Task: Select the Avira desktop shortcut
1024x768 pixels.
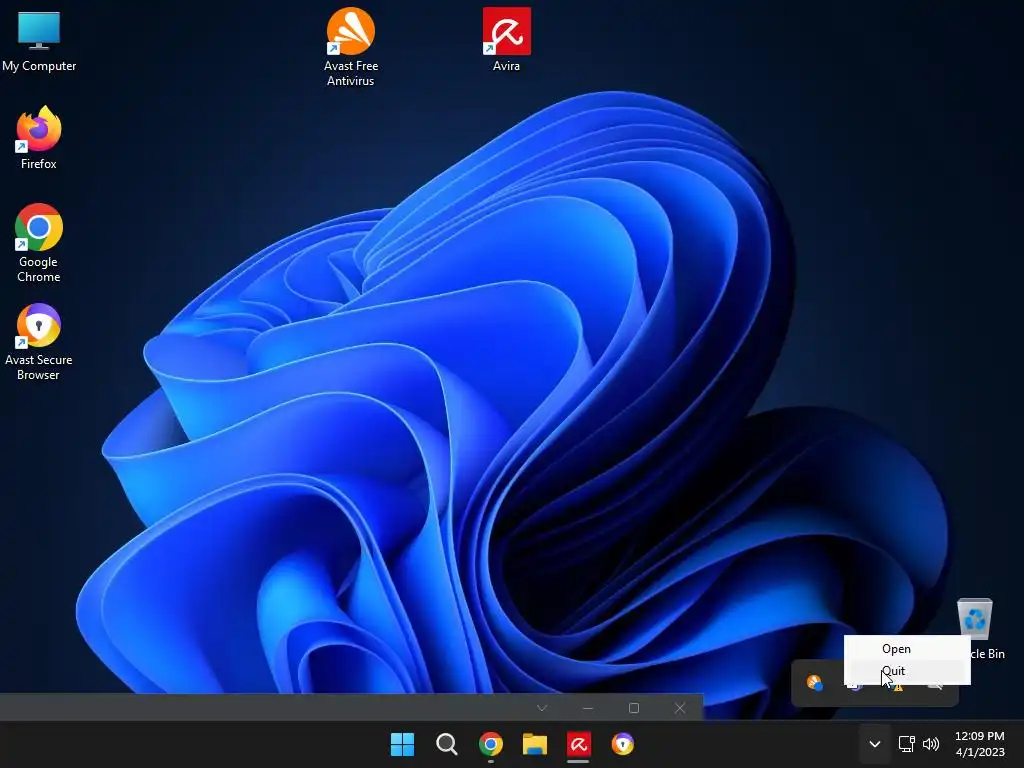Action: tap(506, 39)
